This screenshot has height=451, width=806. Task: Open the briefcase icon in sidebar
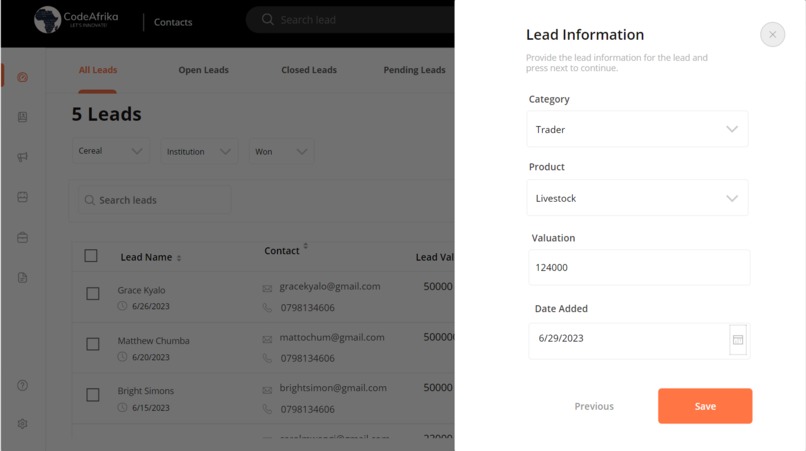tap(23, 238)
